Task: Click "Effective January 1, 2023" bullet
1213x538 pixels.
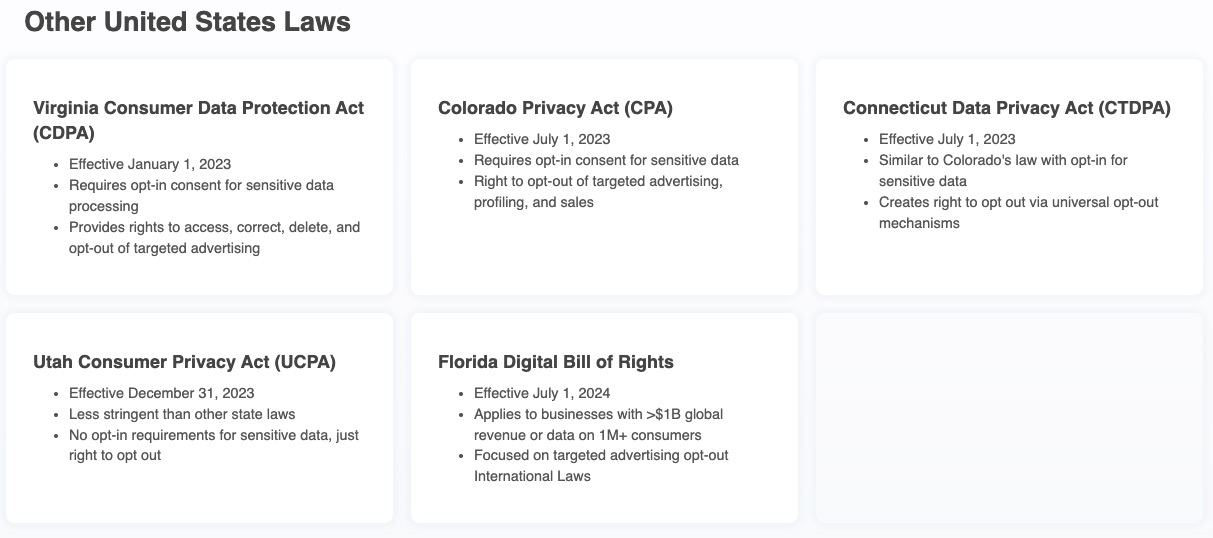Action: click(x=150, y=164)
